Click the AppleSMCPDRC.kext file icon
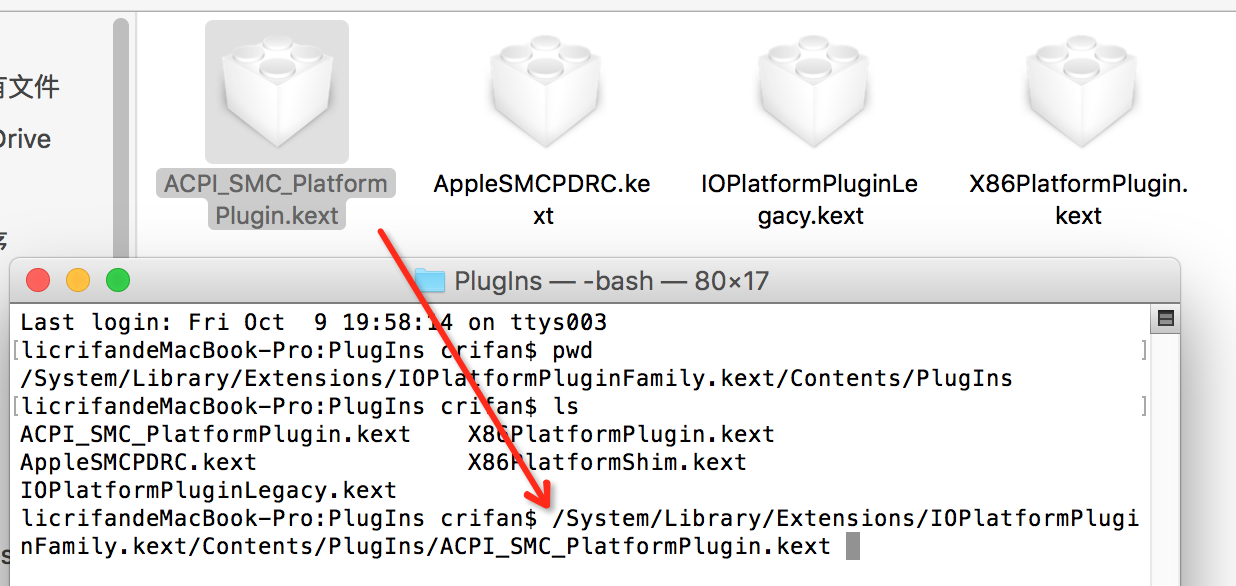 (542, 91)
